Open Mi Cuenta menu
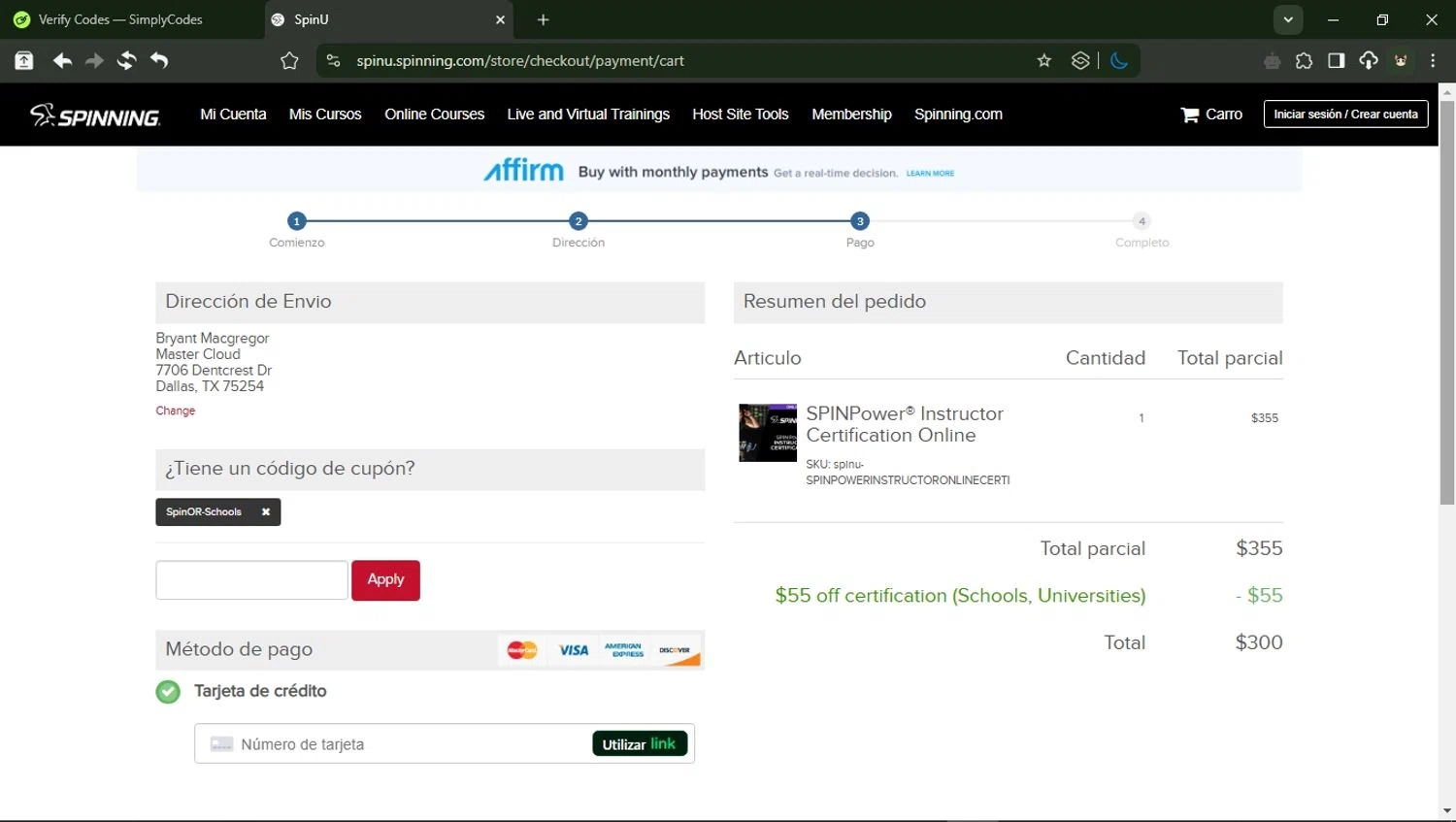The image size is (1456, 822). 233,115
